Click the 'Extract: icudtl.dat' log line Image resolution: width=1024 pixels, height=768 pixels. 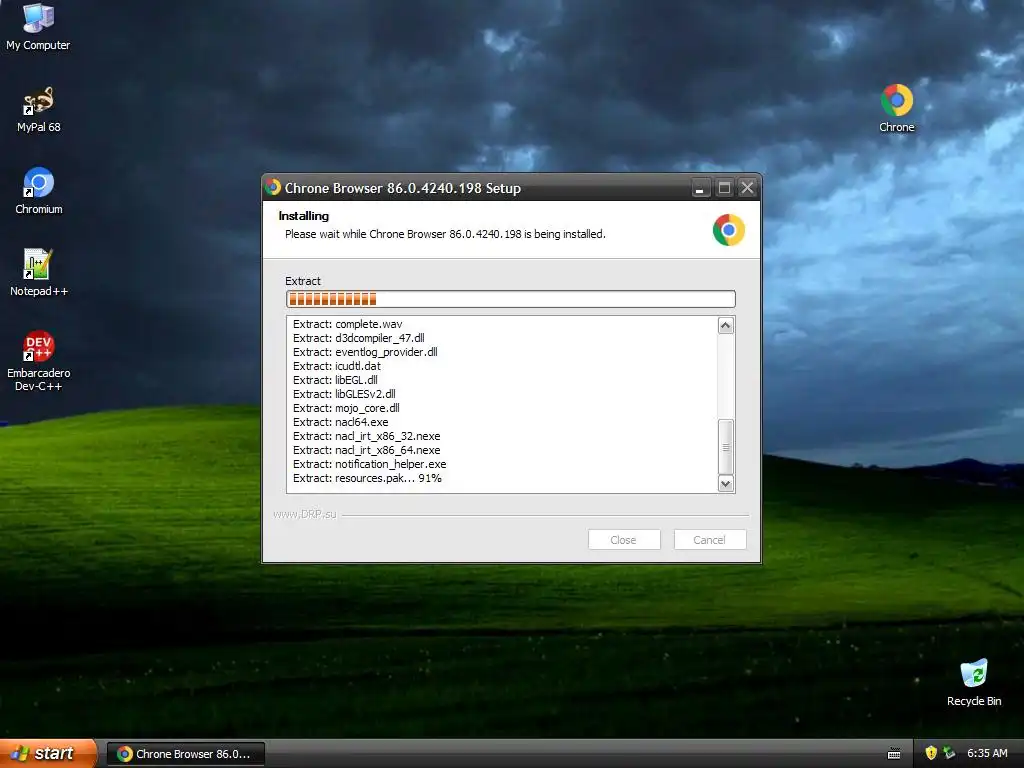(x=336, y=366)
